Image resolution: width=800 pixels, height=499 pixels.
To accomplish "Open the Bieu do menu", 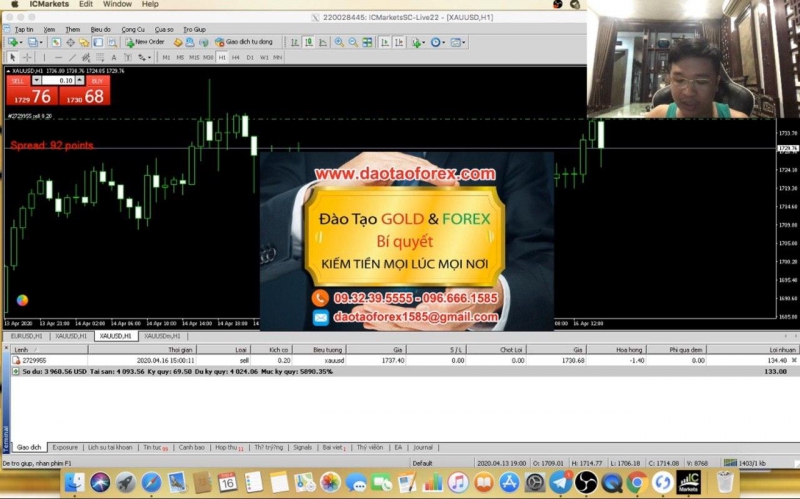I will (100, 30).
